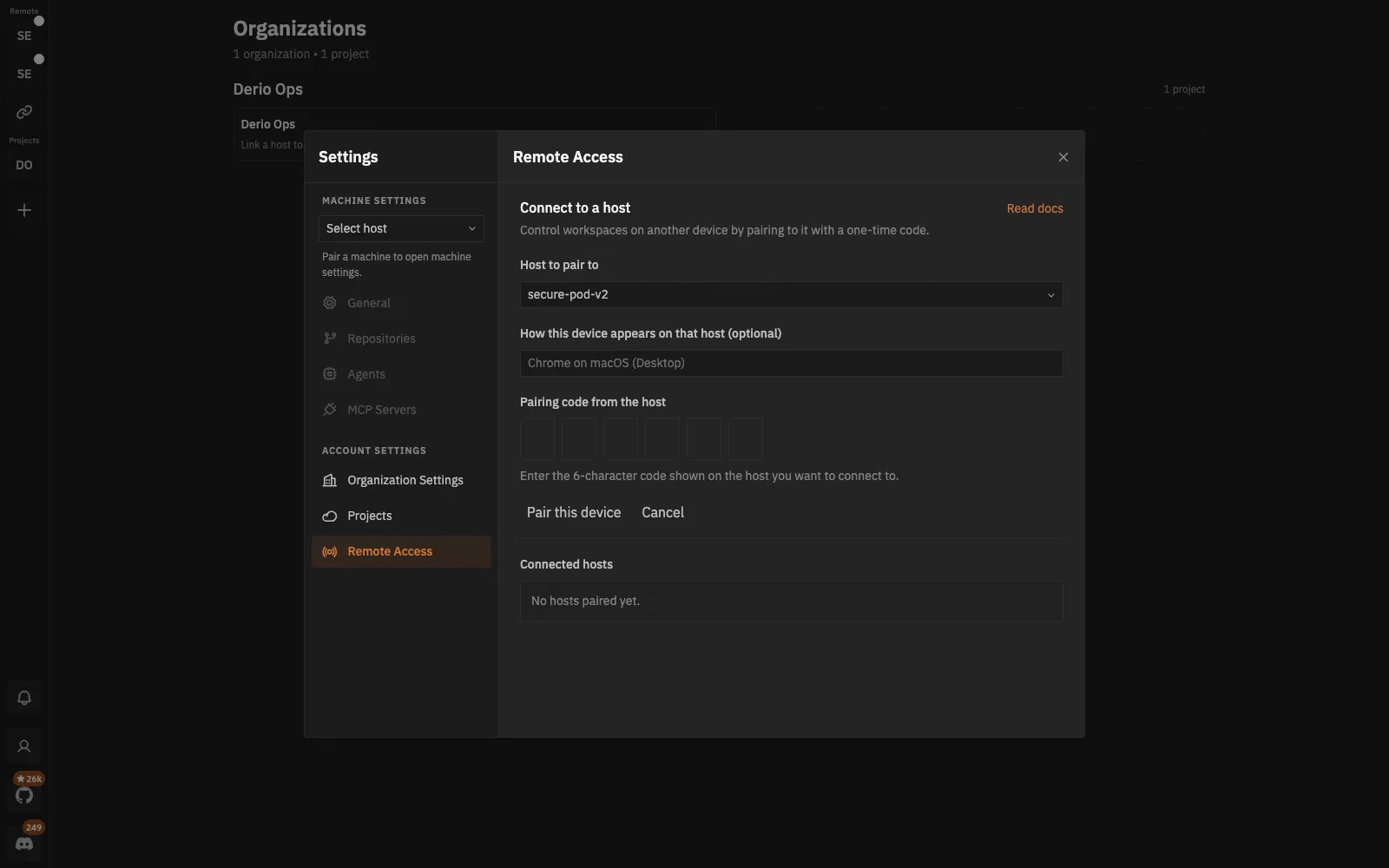This screenshot has width=1389, height=868.
Task: Click the fourth pairing code box
Action: 662,439
